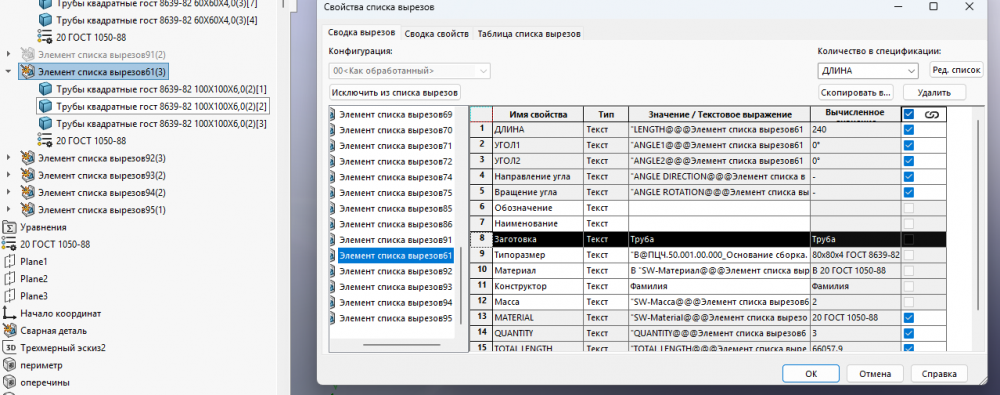Click the cut-list icon of Элемент списка вырезов95(1)
The width and height of the screenshot is (1000, 395).
click(x=27, y=209)
